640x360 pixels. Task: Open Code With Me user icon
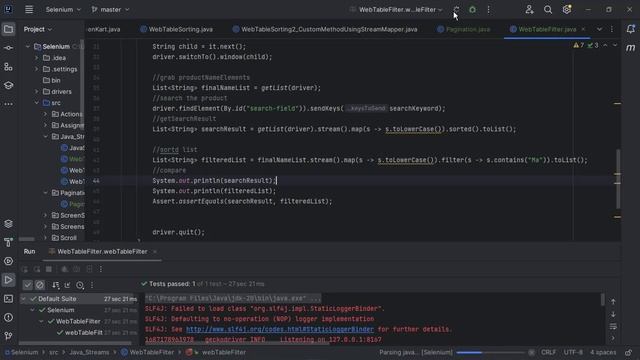529,9
